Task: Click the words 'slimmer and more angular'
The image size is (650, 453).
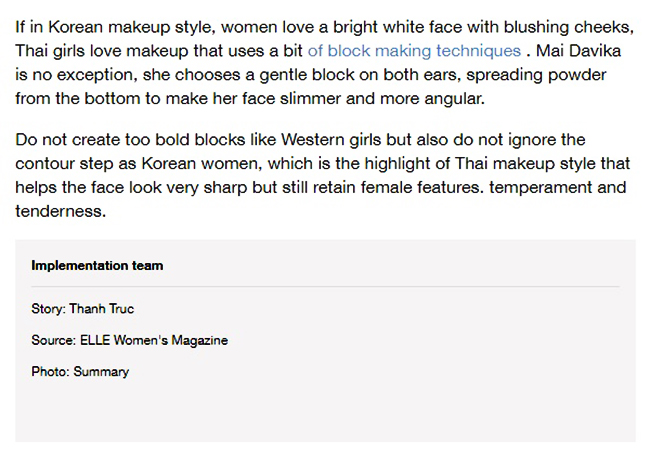Action: [x=381, y=99]
